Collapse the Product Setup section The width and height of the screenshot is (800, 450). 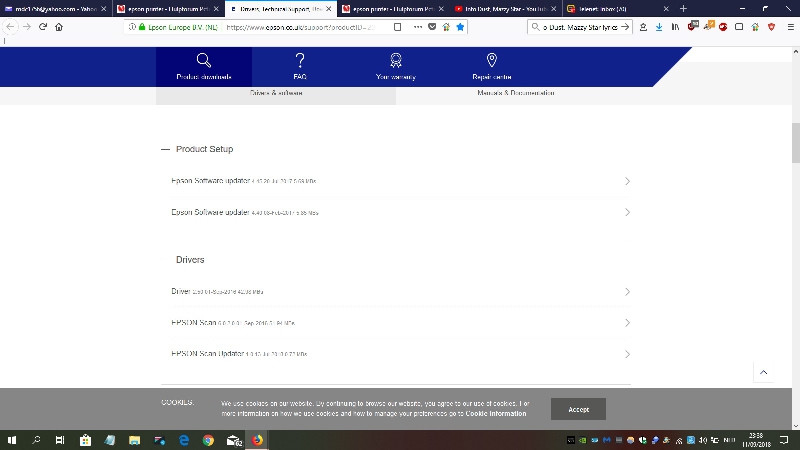pyautogui.click(x=165, y=149)
